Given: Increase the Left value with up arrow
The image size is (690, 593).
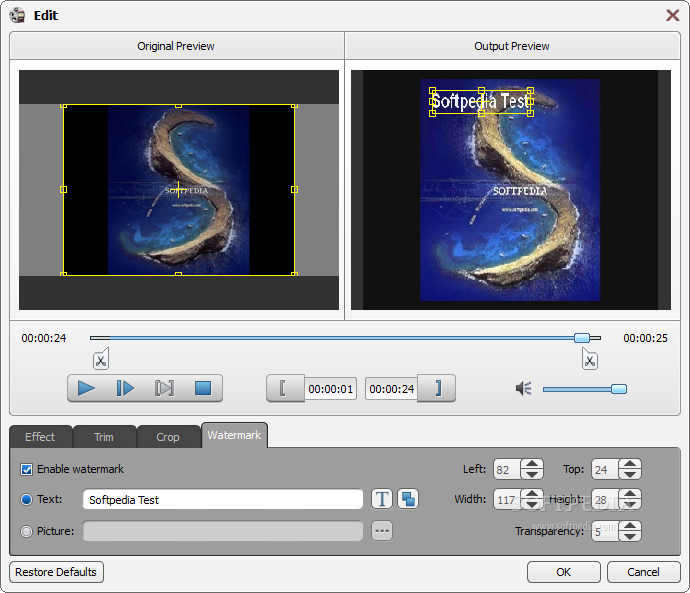Looking at the screenshot, I should tap(532, 464).
